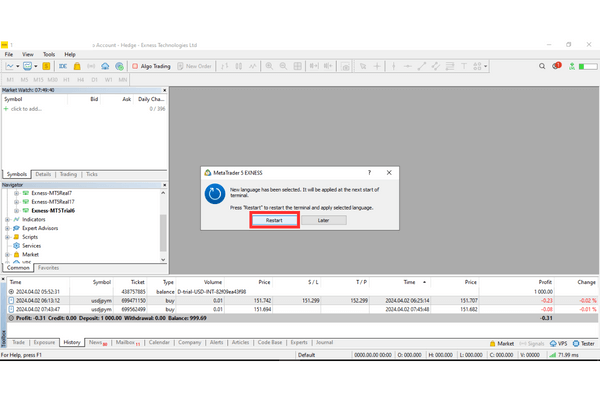Expand the Exness-MT5Real7 account node
This screenshot has height=400, width=600.
[x=16, y=193]
